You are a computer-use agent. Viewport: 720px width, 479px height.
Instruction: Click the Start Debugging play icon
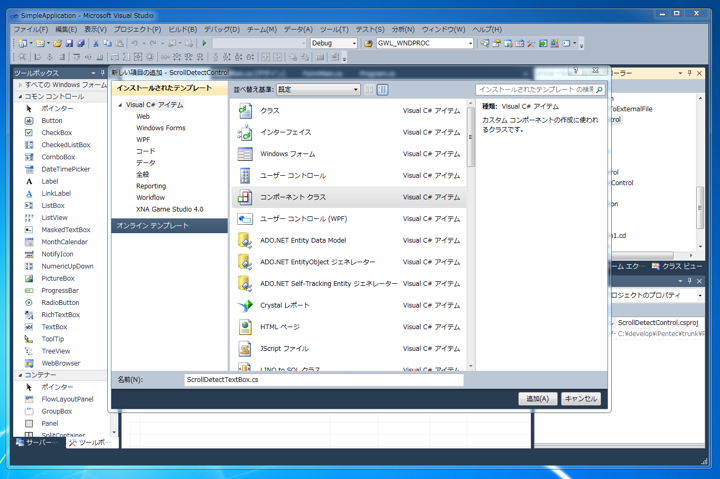point(204,43)
